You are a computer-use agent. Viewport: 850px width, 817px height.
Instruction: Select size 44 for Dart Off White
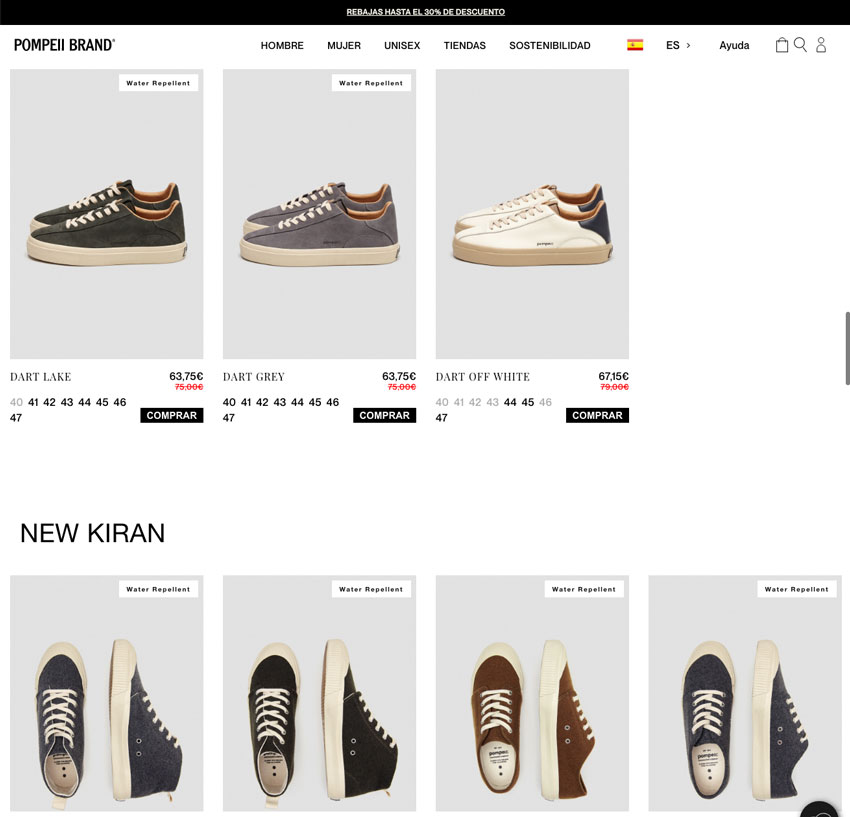[510, 402]
